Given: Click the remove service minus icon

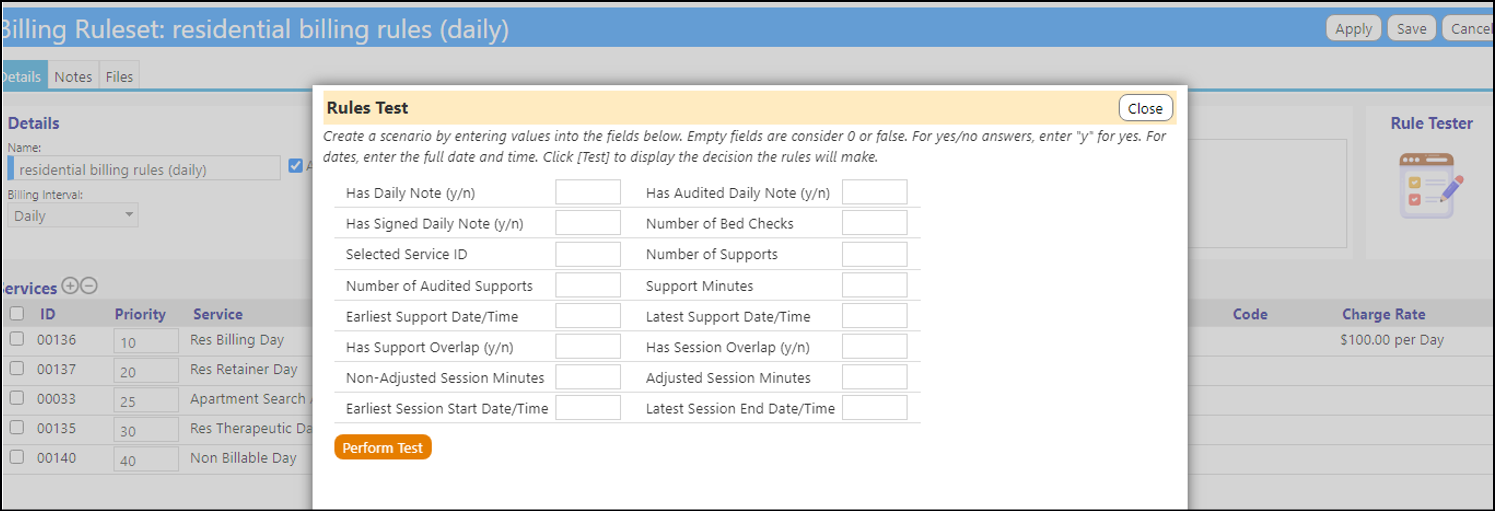Looking at the screenshot, I should pos(88,286).
